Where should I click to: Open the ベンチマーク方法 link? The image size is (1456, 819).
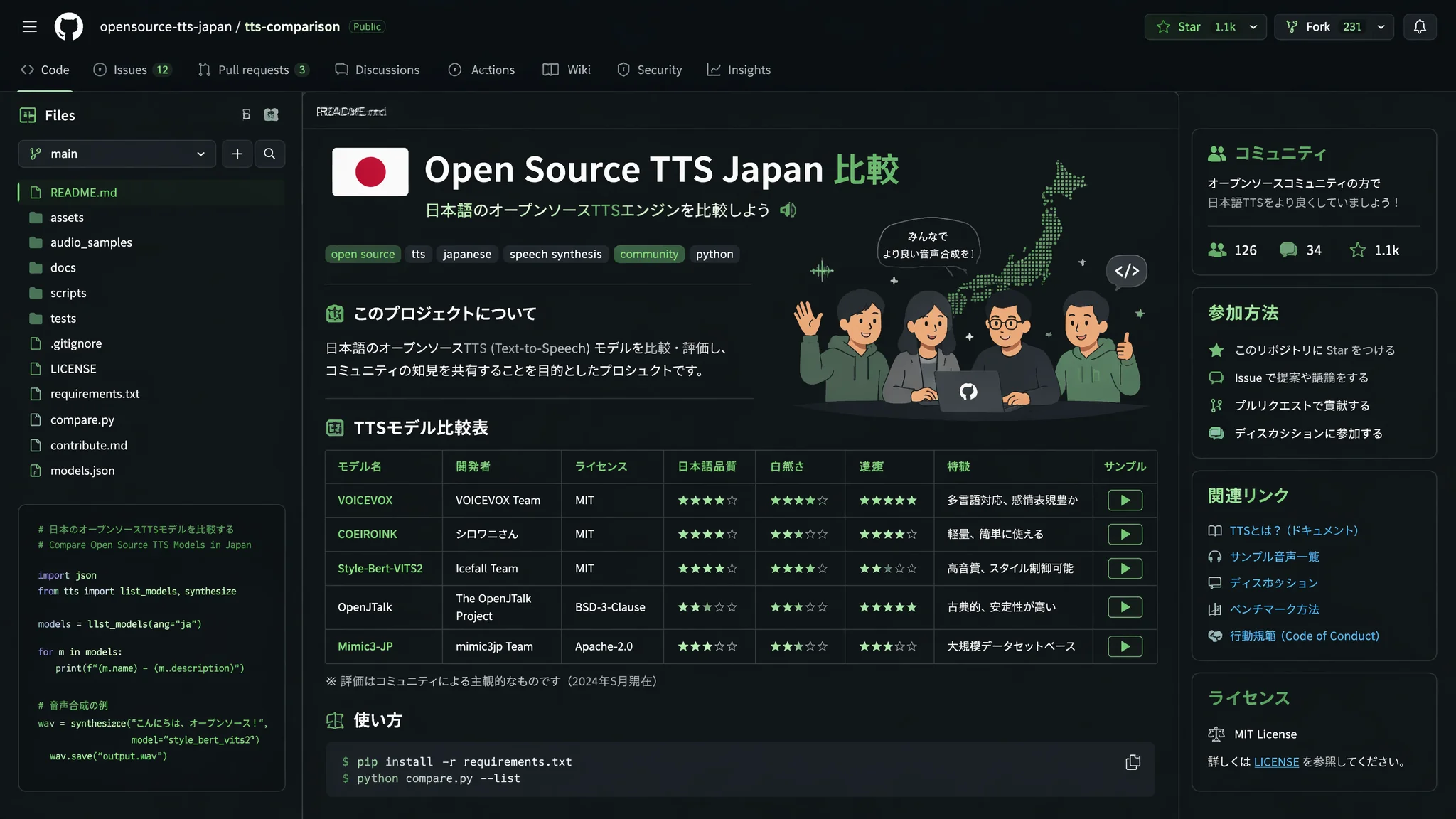coord(1274,610)
